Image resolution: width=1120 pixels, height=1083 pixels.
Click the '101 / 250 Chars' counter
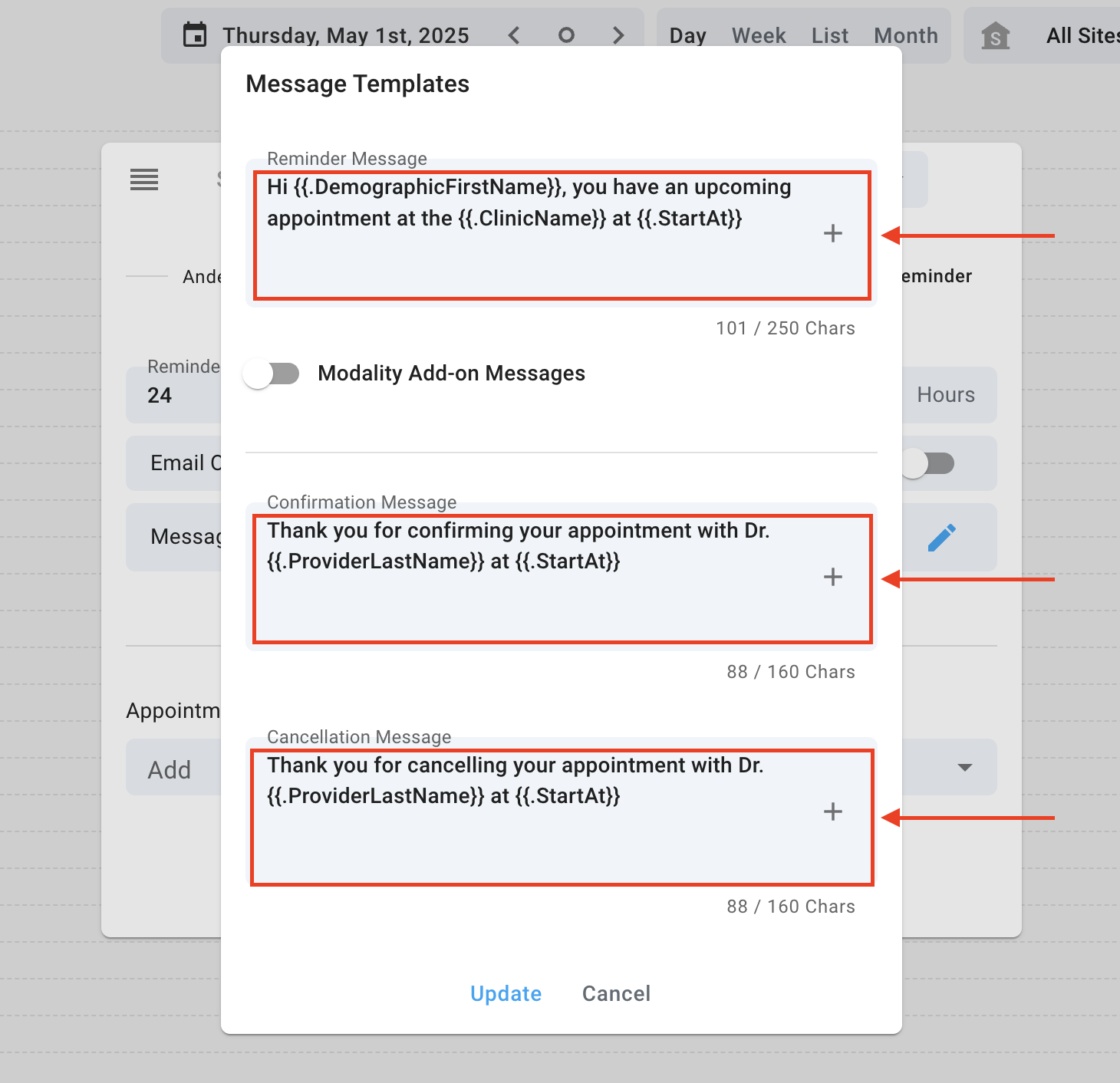click(x=786, y=328)
